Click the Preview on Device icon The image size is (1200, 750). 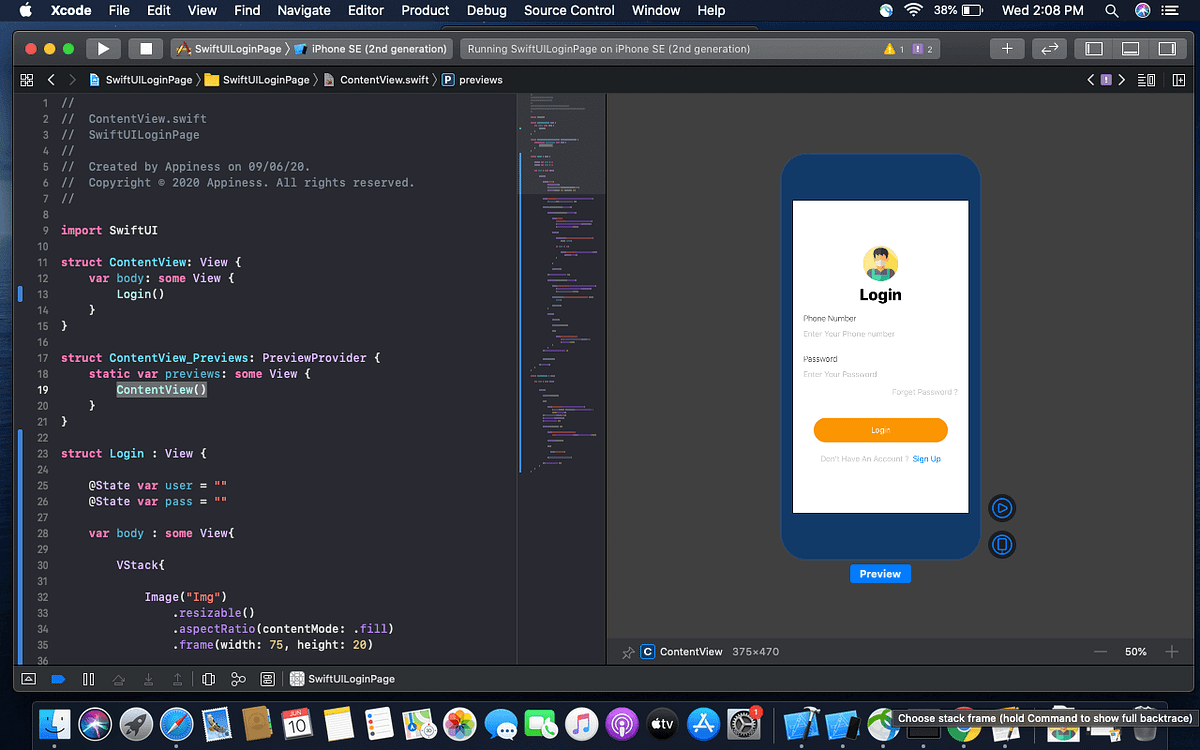(x=1002, y=544)
